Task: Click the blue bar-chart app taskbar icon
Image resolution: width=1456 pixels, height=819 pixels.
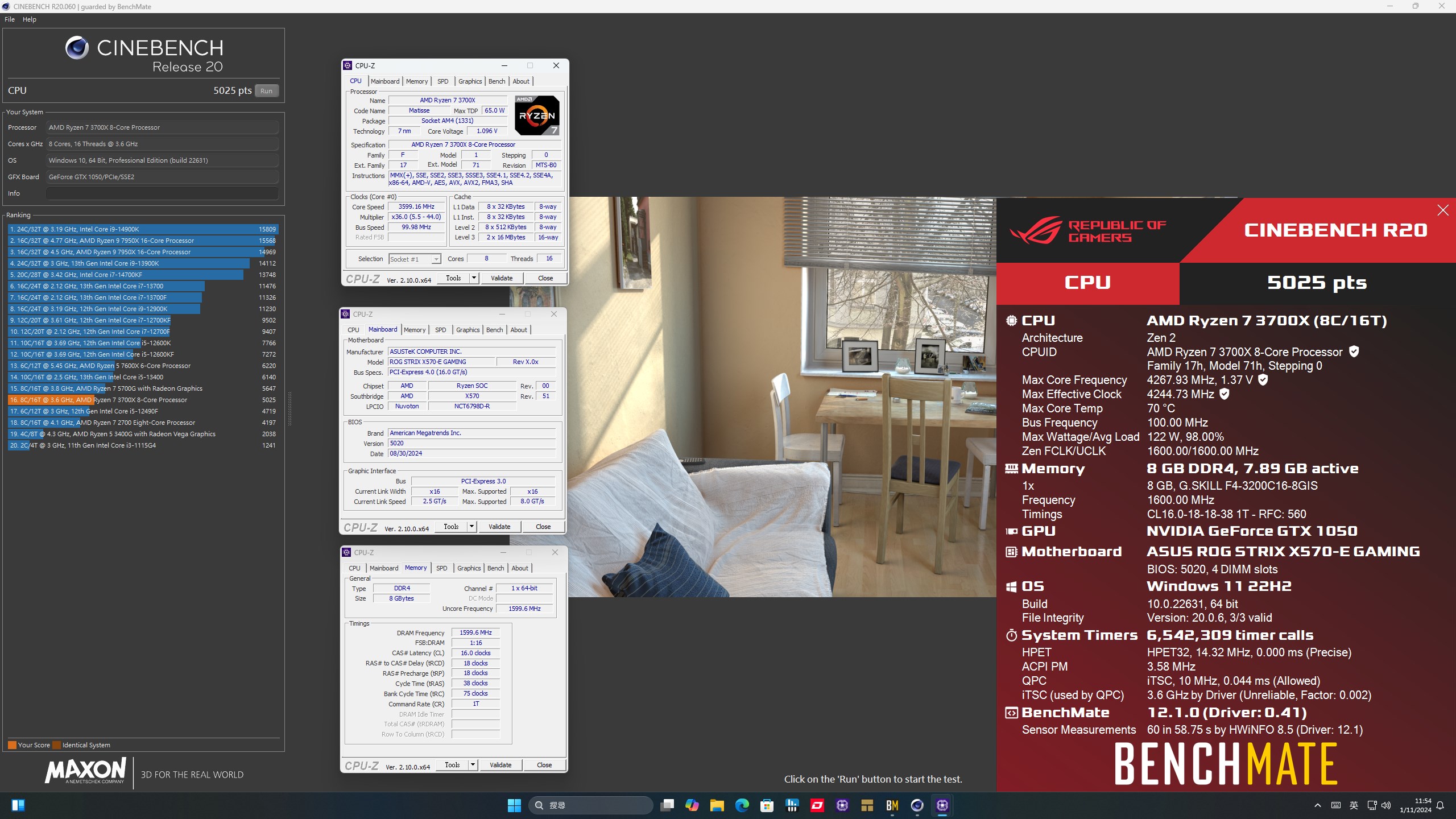Action: click(792, 805)
